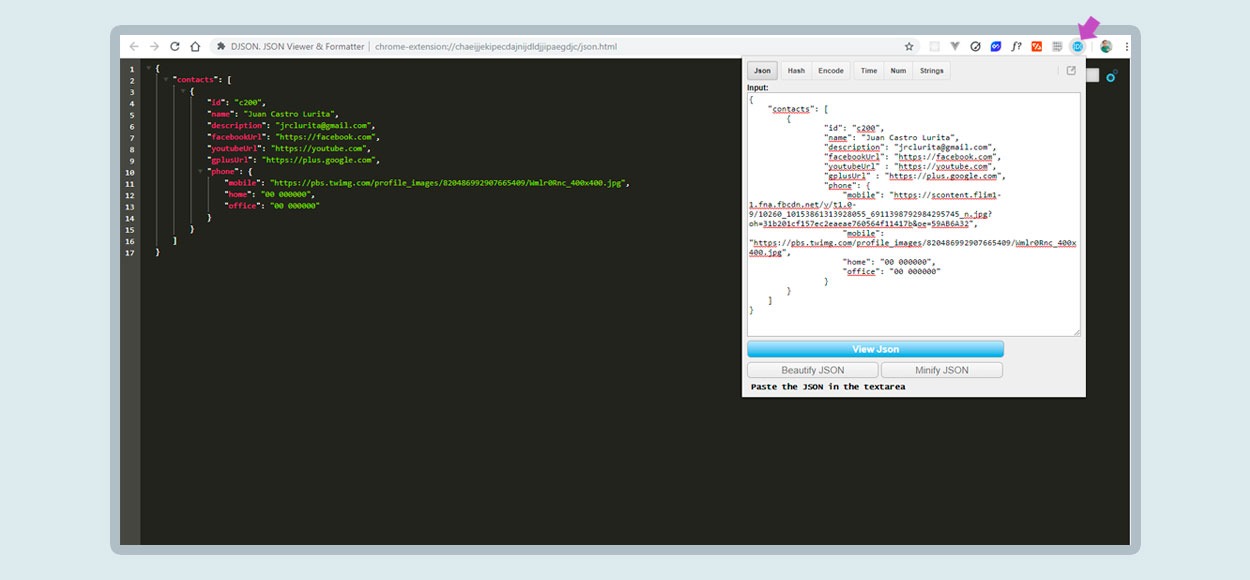The width and height of the screenshot is (1250, 580).
Task: Click the pbs.twimg.com mobile URL in viewer
Action: (449, 183)
